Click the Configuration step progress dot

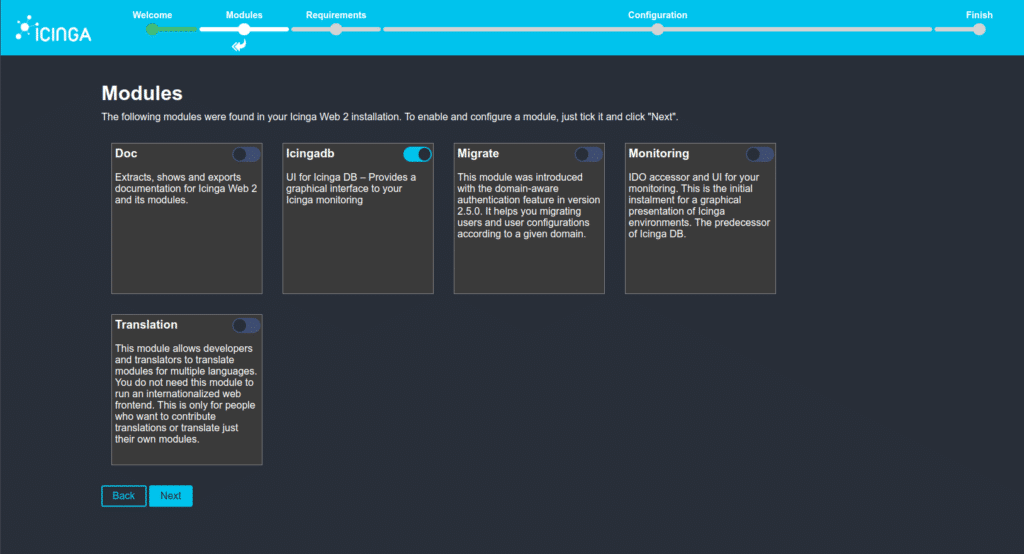(x=658, y=29)
